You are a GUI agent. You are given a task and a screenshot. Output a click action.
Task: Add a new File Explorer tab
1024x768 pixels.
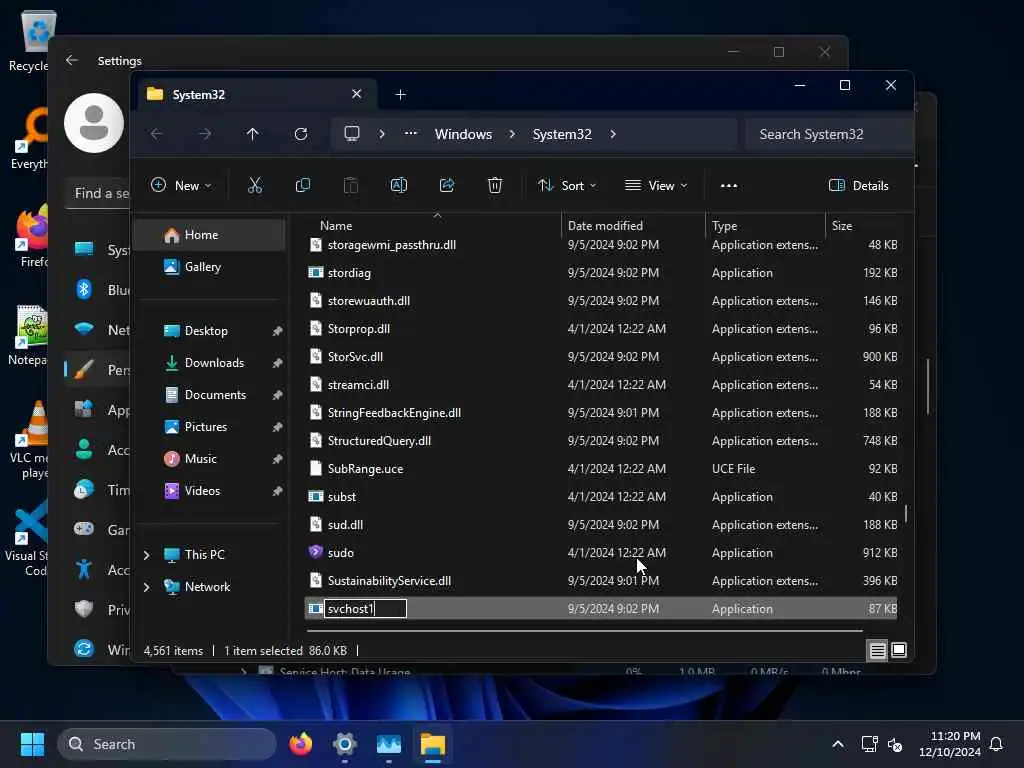pyautogui.click(x=400, y=95)
